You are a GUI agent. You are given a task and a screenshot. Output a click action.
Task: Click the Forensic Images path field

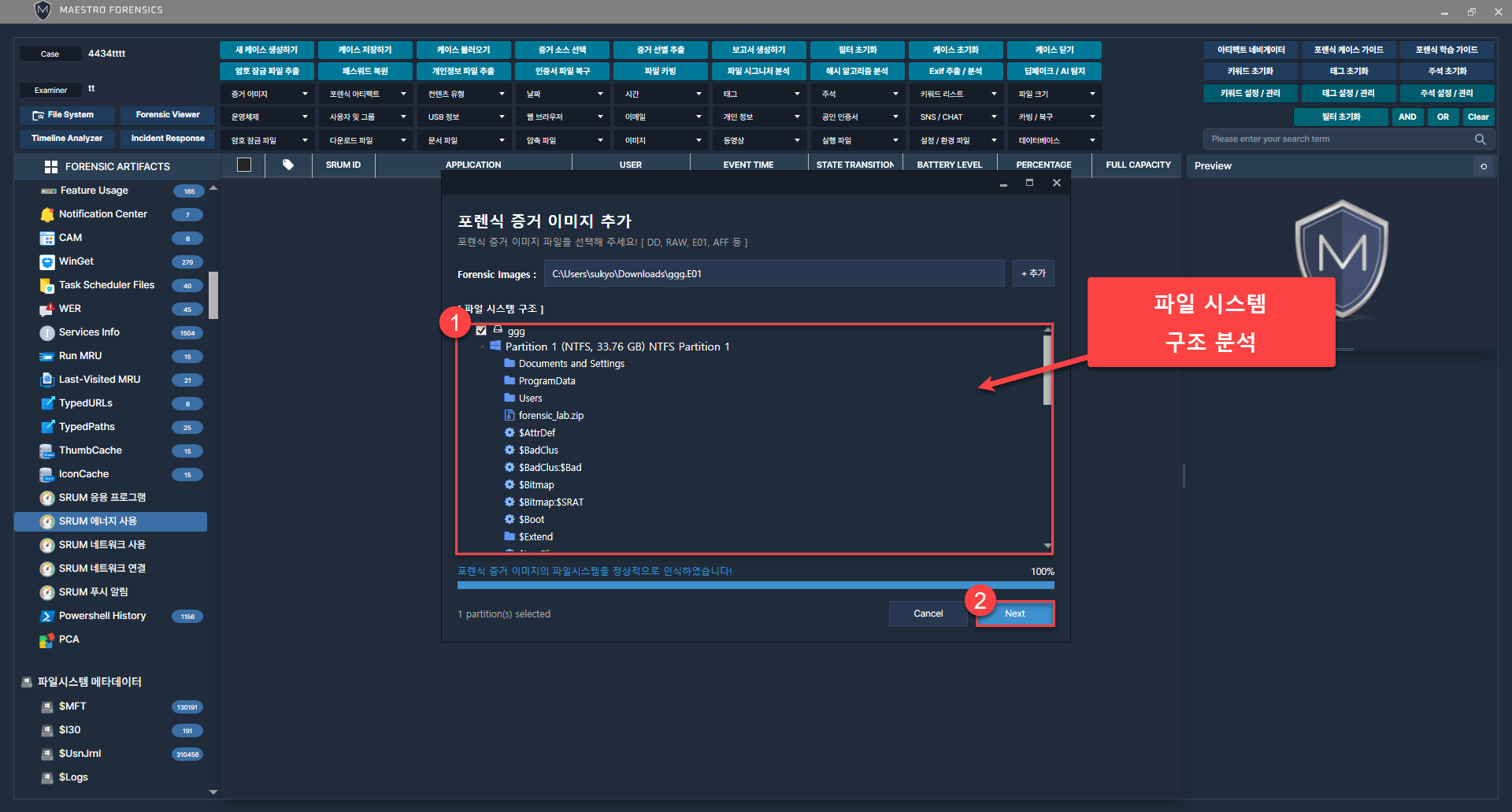(x=773, y=274)
